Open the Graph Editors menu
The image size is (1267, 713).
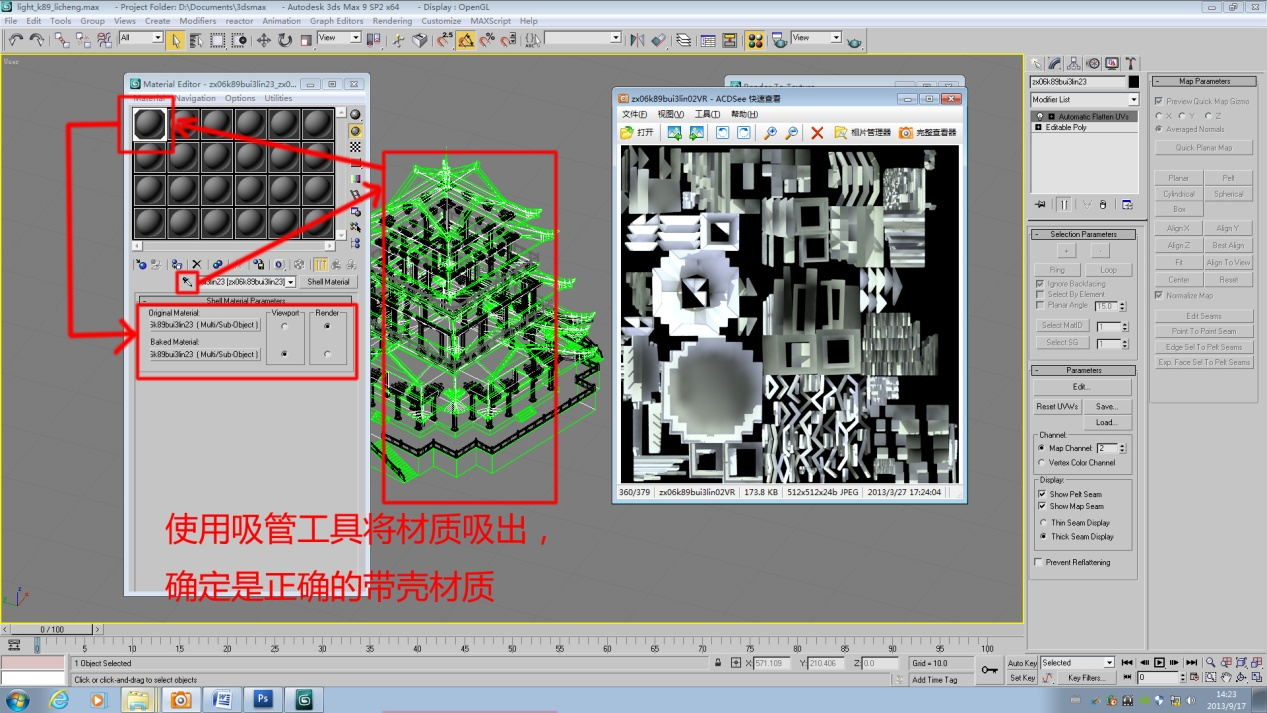pos(337,21)
